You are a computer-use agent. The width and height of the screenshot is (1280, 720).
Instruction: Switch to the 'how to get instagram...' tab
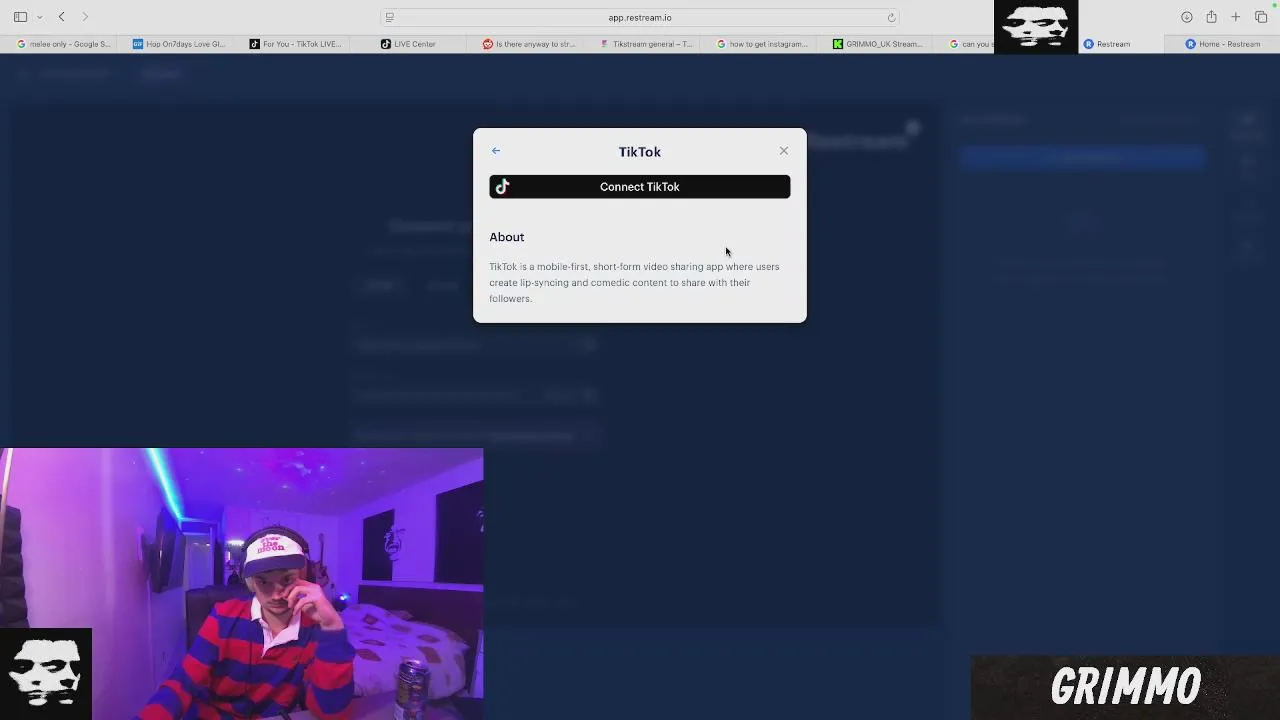[762, 44]
